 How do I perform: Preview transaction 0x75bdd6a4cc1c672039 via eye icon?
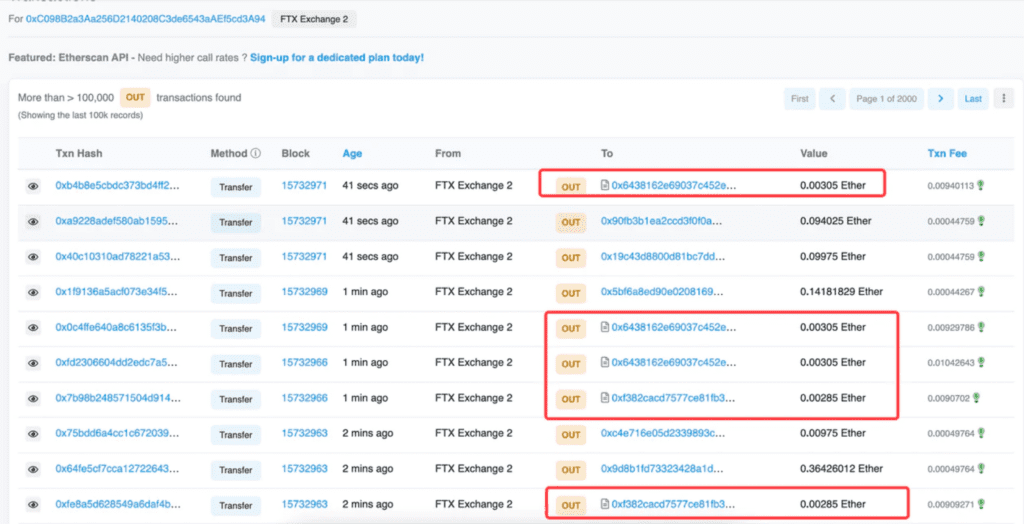point(33,433)
